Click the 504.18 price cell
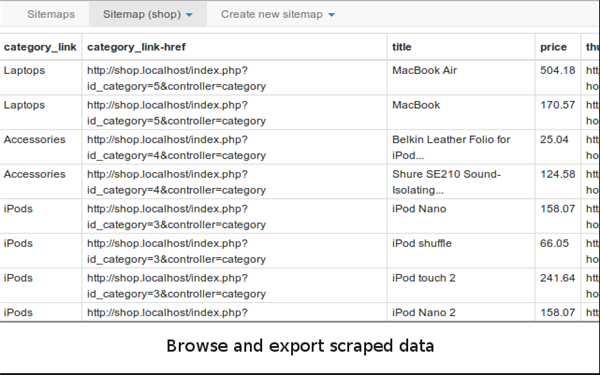The image size is (600, 375). pyautogui.click(x=558, y=78)
